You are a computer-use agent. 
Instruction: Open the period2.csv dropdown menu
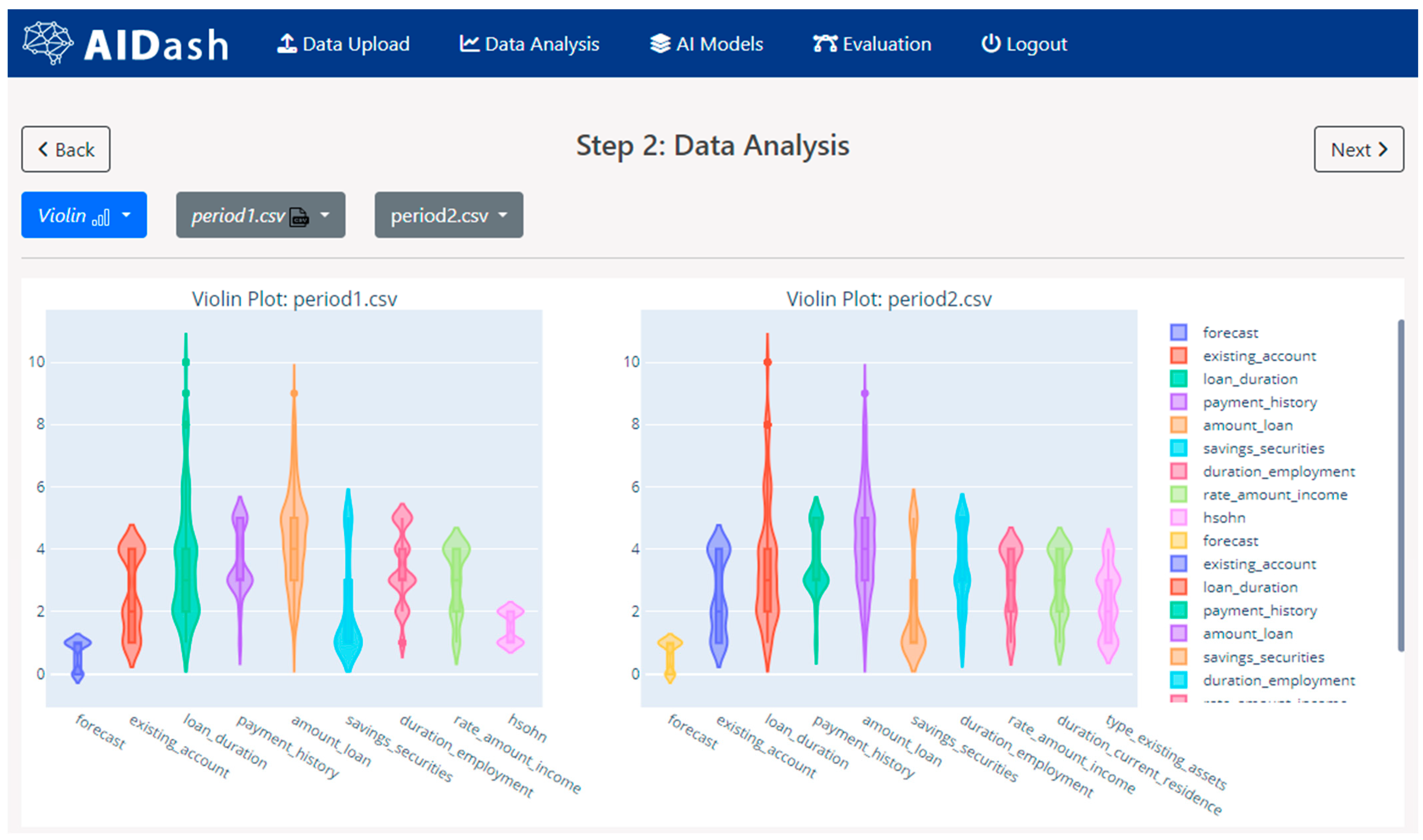click(448, 215)
